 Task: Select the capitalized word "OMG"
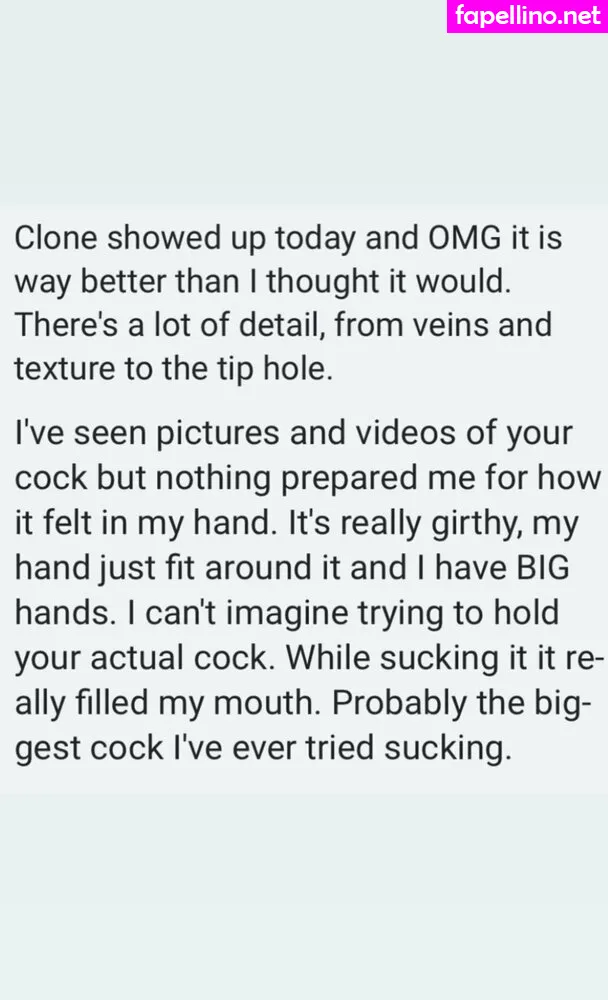pos(464,238)
